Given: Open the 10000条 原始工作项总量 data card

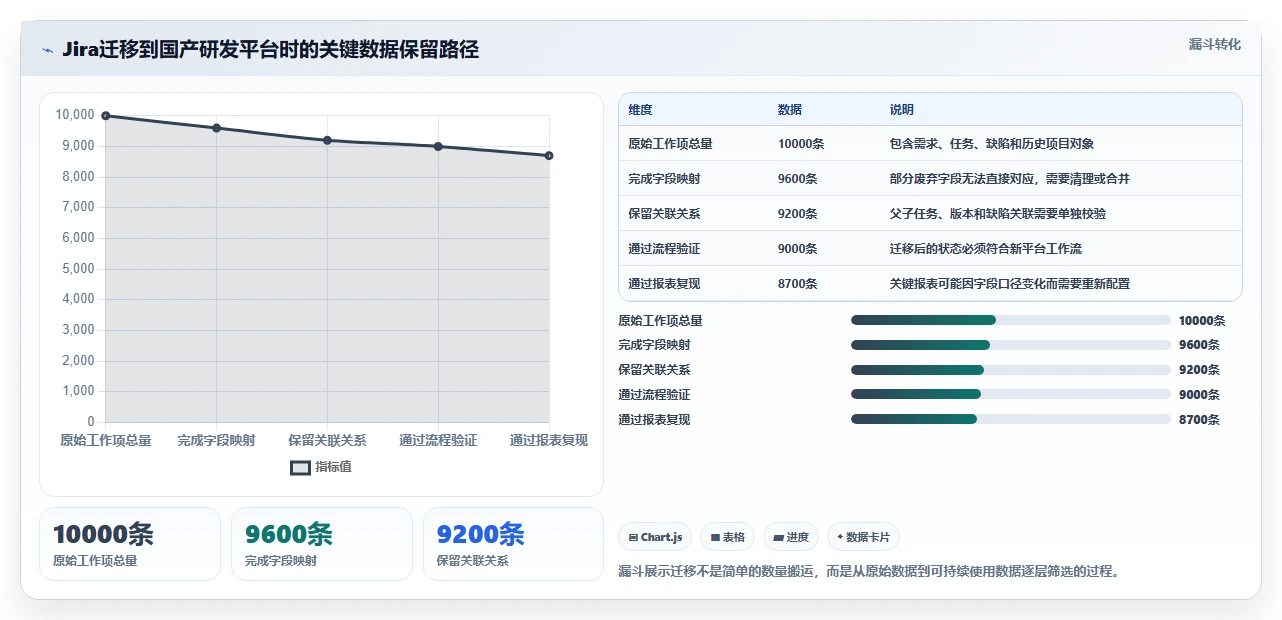Looking at the screenshot, I should point(130,544).
